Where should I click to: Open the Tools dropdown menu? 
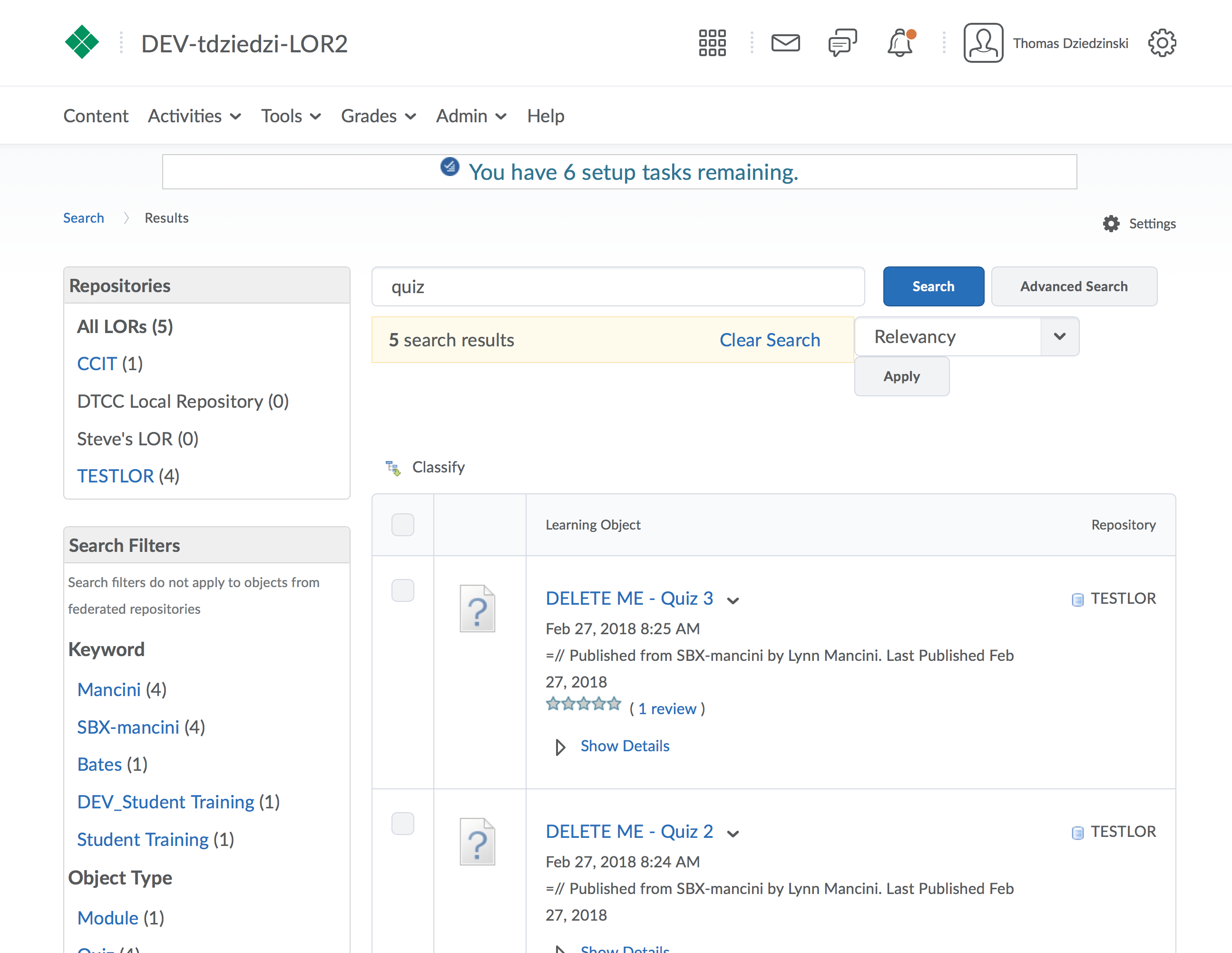pyautogui.click(x=291, y=116)
